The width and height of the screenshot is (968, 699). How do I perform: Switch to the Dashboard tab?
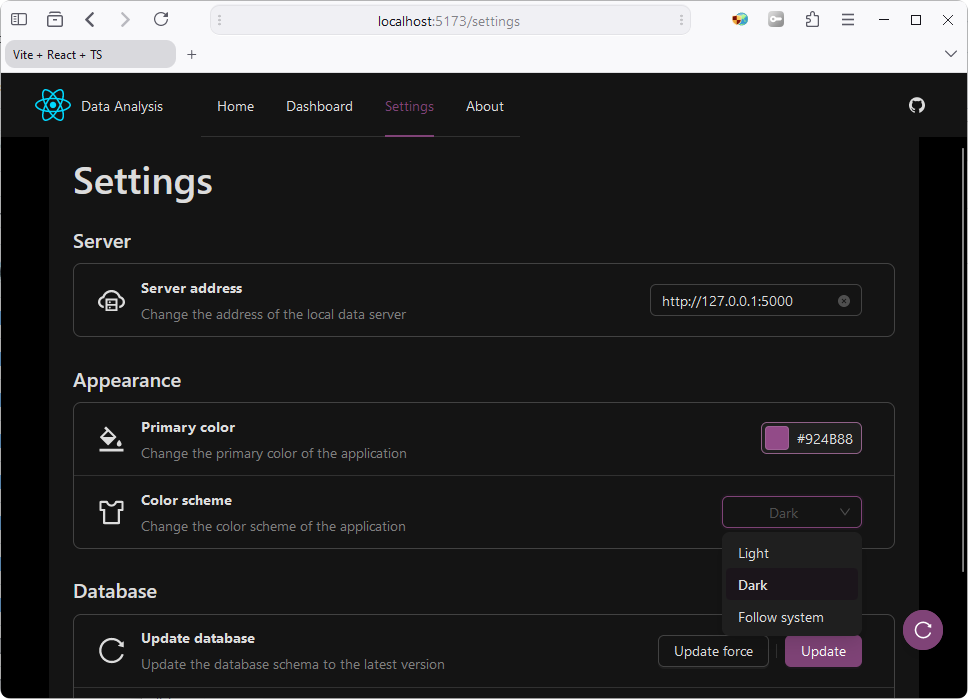point(319,106)
